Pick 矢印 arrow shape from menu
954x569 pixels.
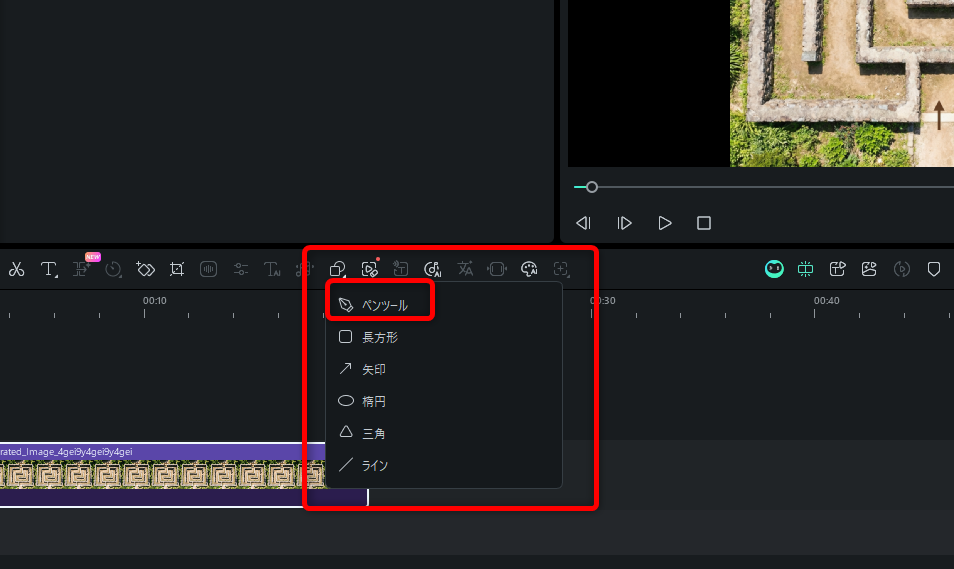(x=373, y=369)
